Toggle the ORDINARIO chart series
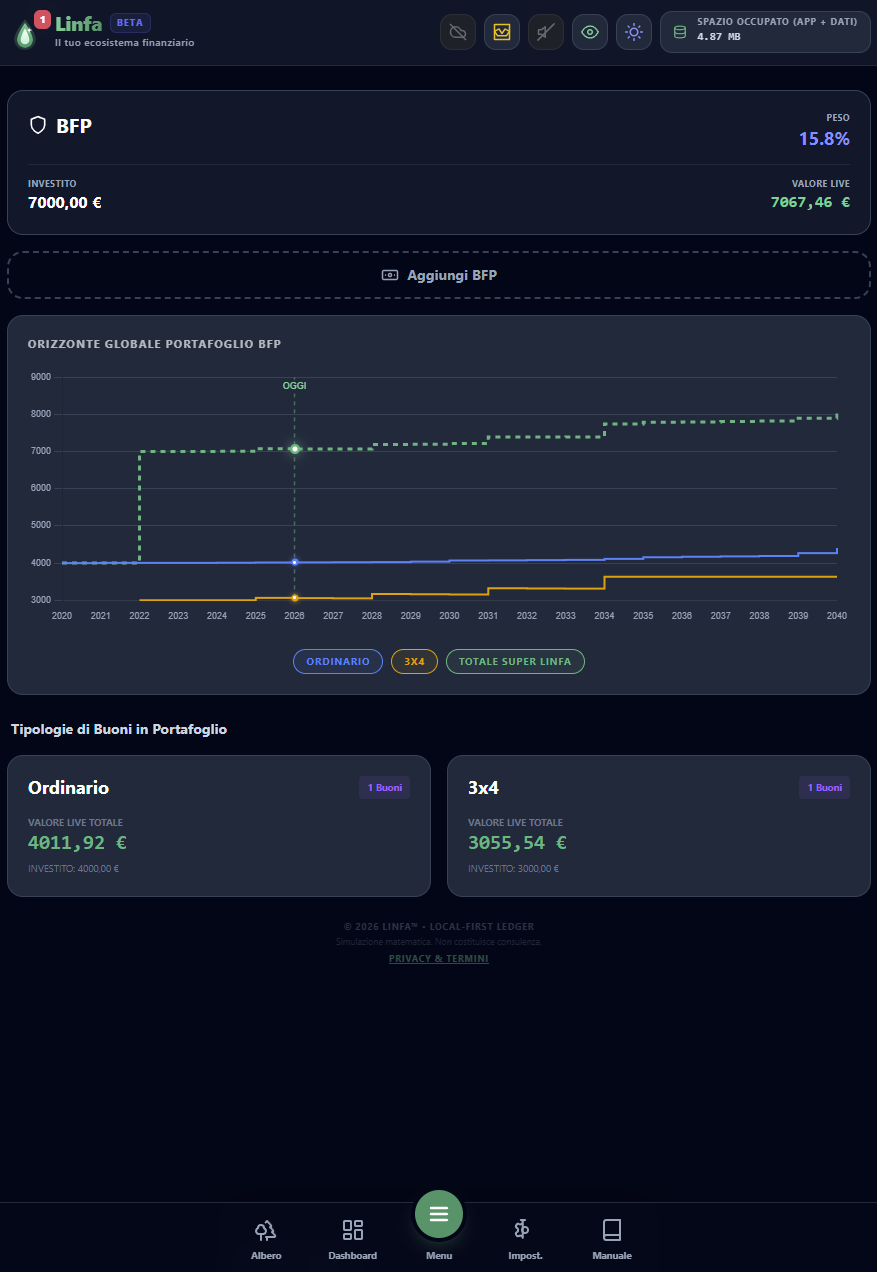Screen dimensions: 877x1272 [338, 662]
